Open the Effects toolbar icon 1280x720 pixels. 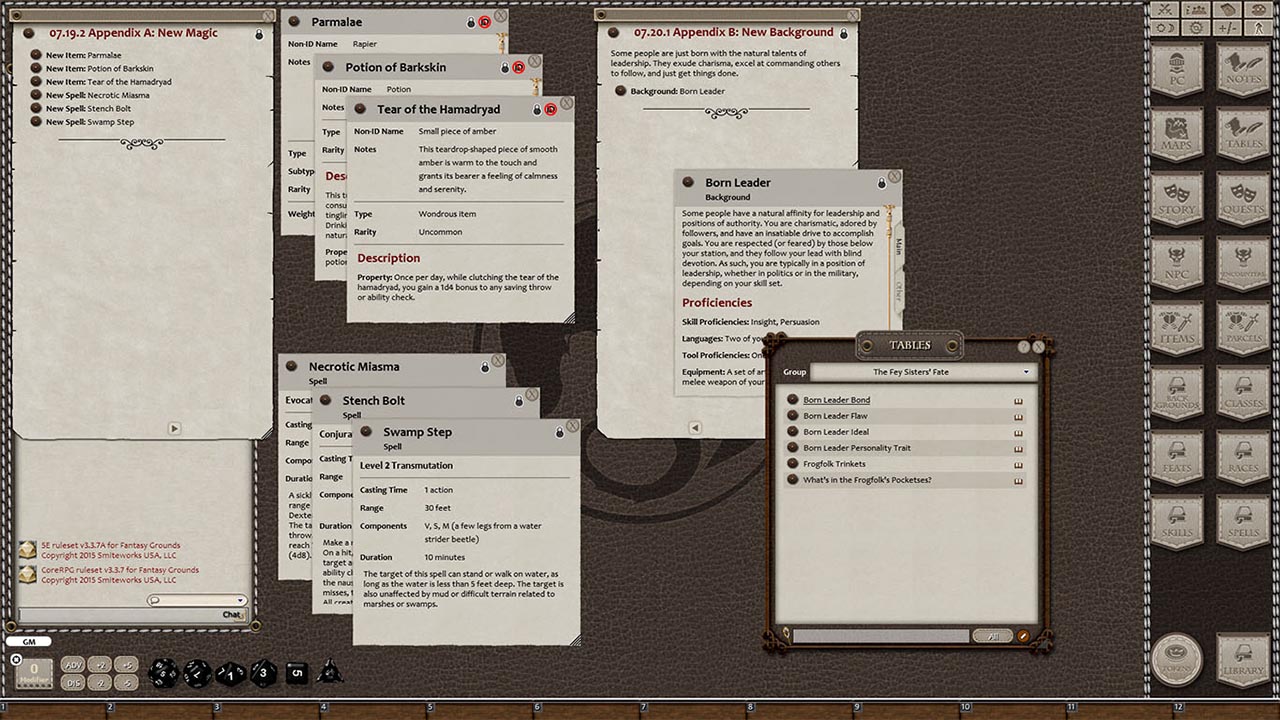click(1259, 28)
